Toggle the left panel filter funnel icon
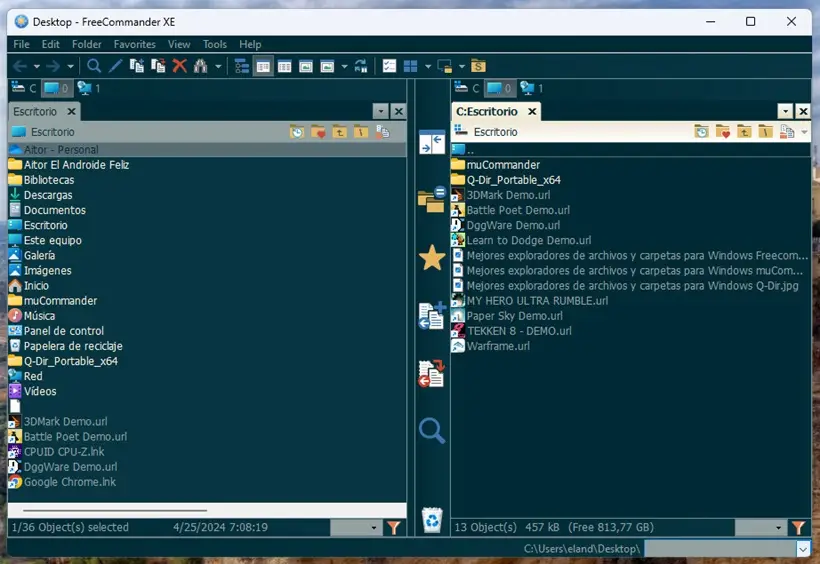Viewport: 820px width, 564px height. (394, 527)
